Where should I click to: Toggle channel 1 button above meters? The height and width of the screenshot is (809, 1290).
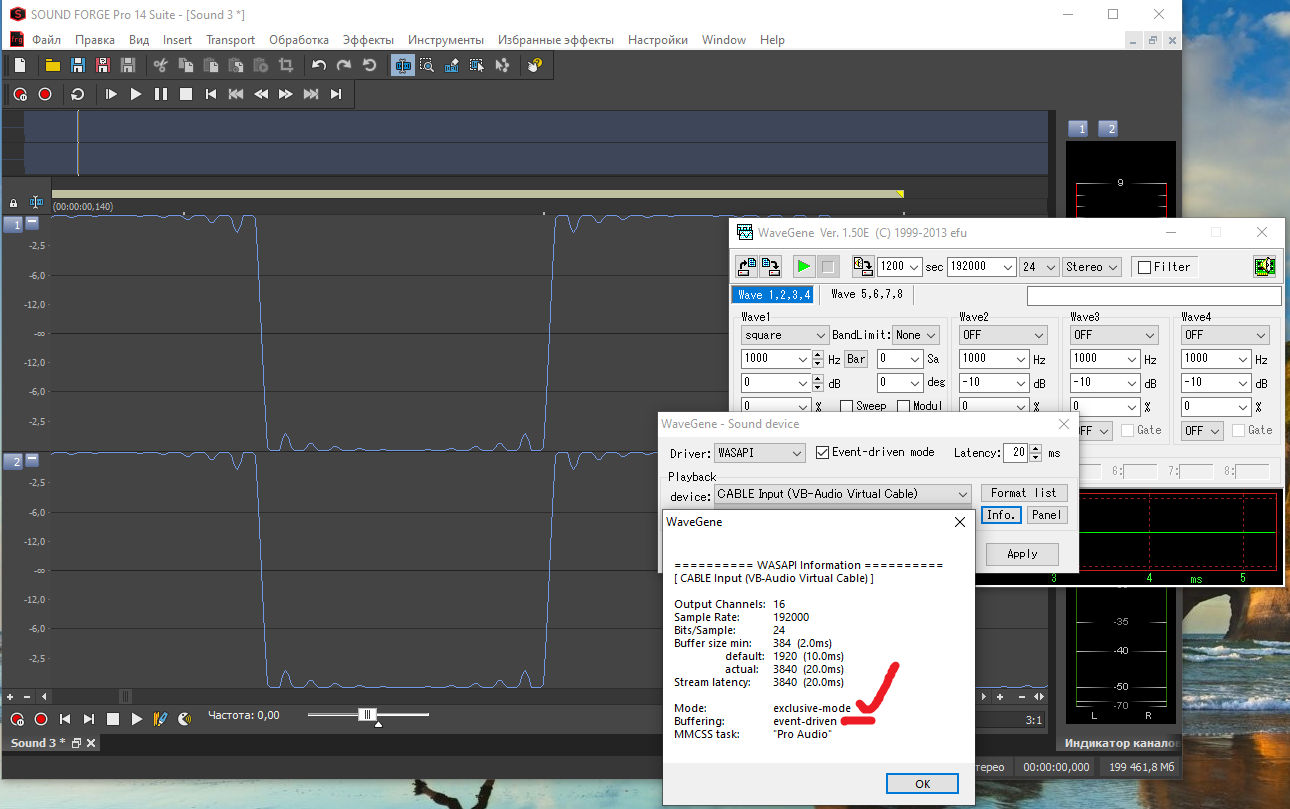1078,128
